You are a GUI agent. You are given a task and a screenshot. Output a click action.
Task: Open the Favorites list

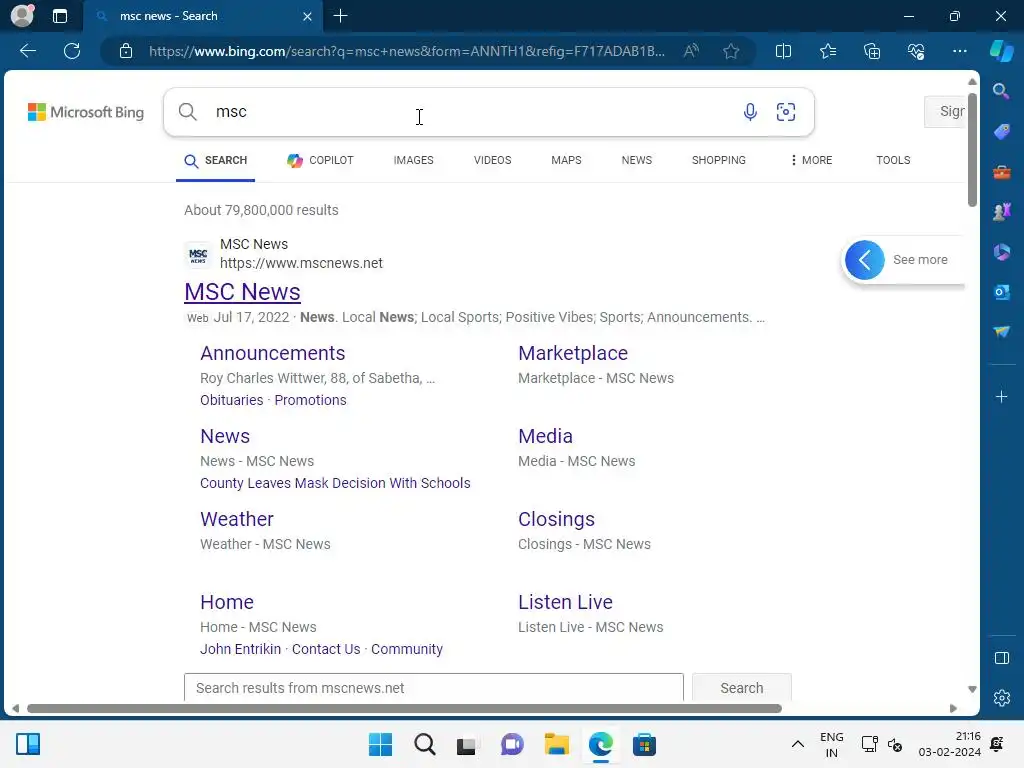(827, 51)
